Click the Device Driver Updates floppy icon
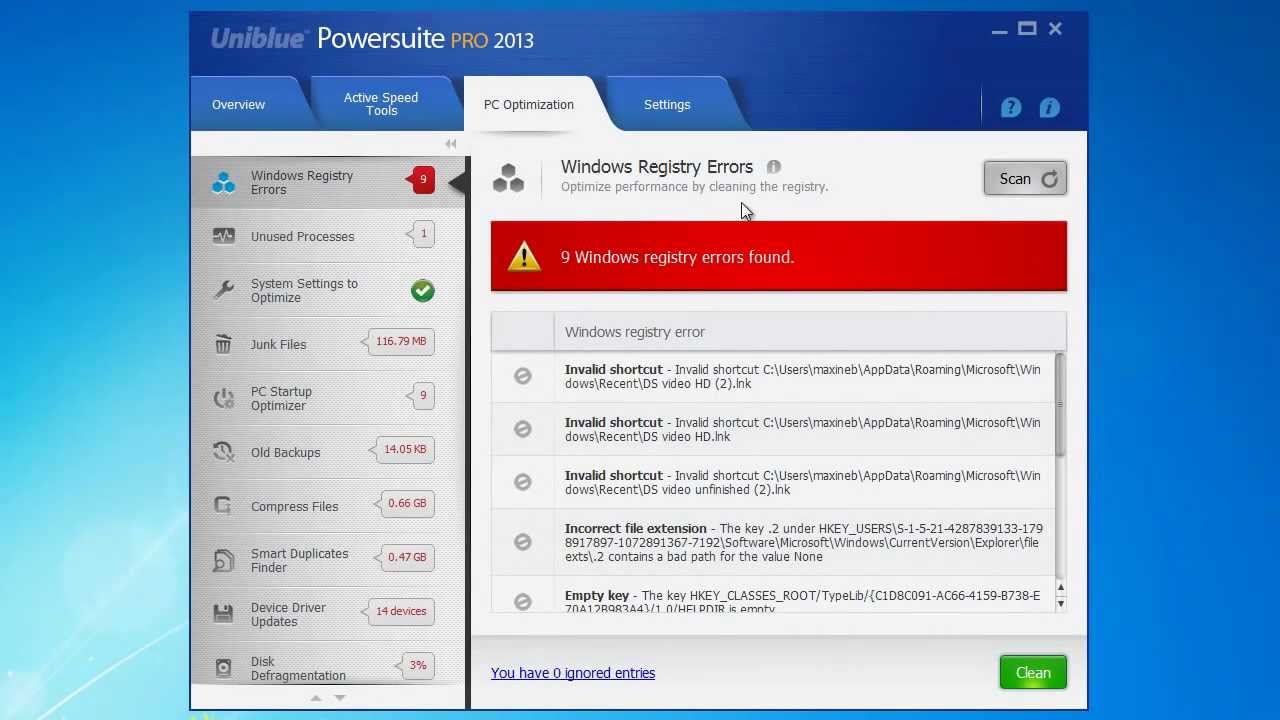Viewport: 1280px width, 720px height. coord(223,613)
